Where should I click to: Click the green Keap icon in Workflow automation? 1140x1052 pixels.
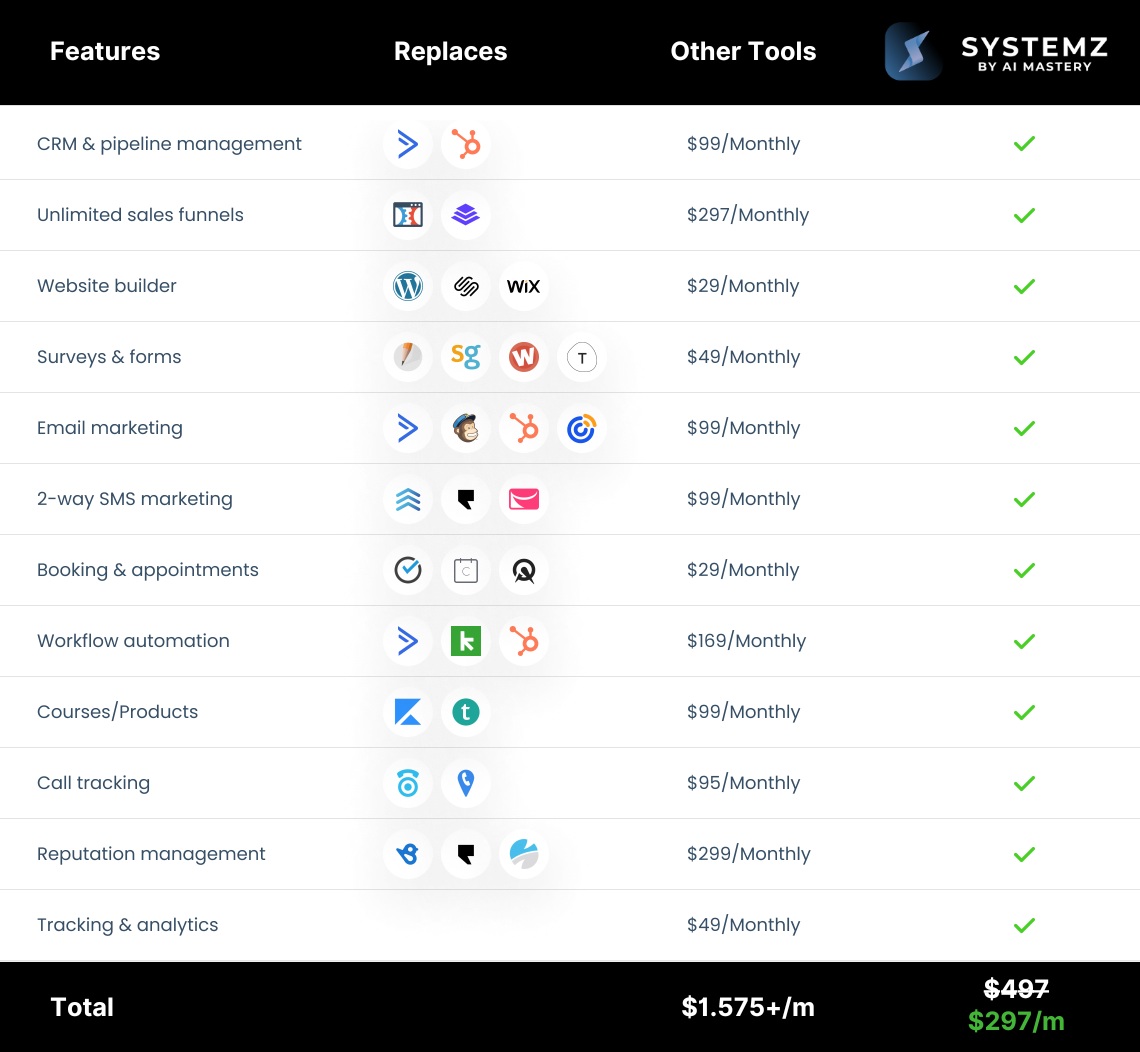click(465, 641)
